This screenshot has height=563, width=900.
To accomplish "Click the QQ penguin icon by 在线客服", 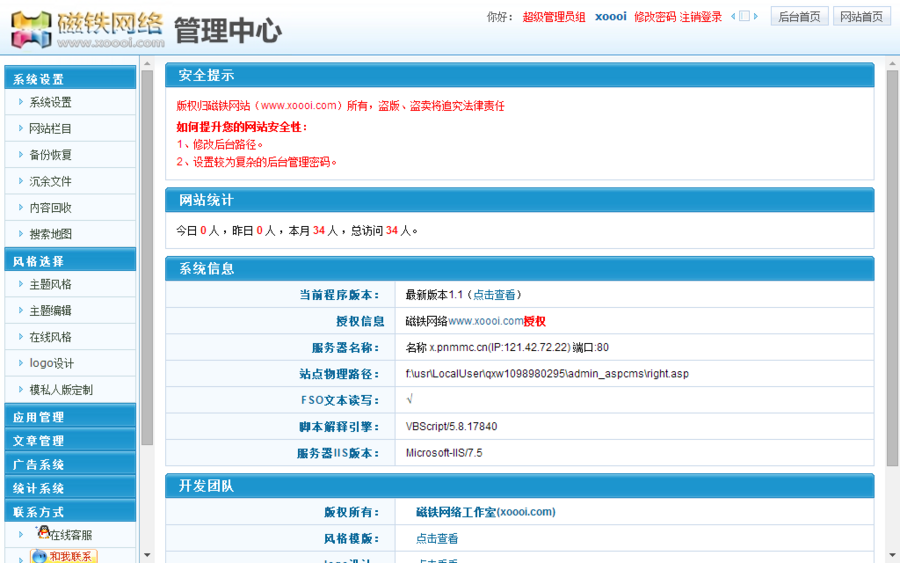I will (44, 533).
